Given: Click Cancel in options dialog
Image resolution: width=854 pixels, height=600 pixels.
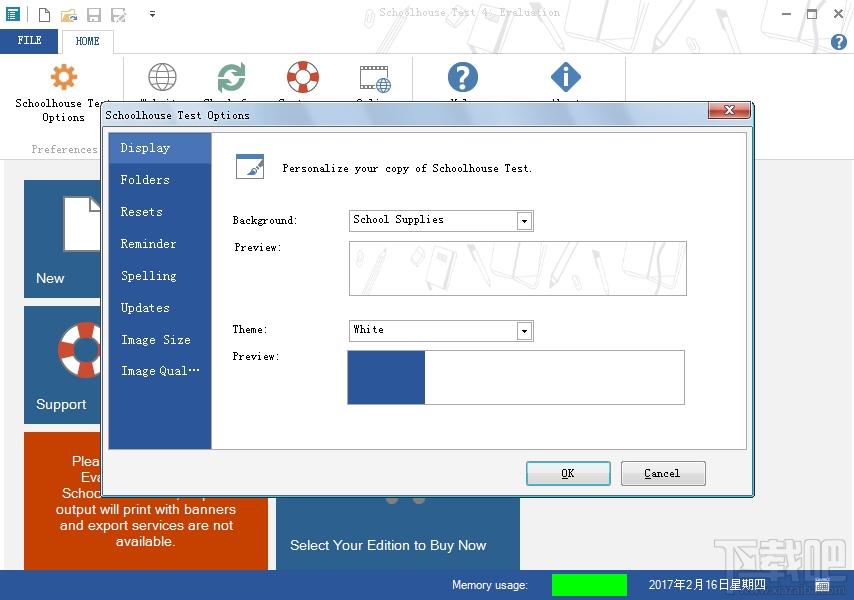Looking at the screenshot, I should click(x=663, y=473).
